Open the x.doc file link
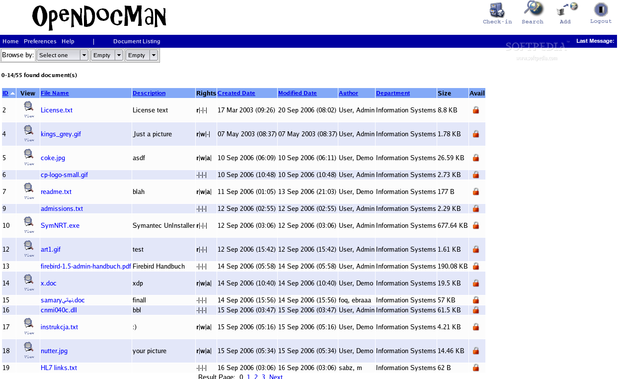The width and height of the screenshot is (620, 379). 49,283
